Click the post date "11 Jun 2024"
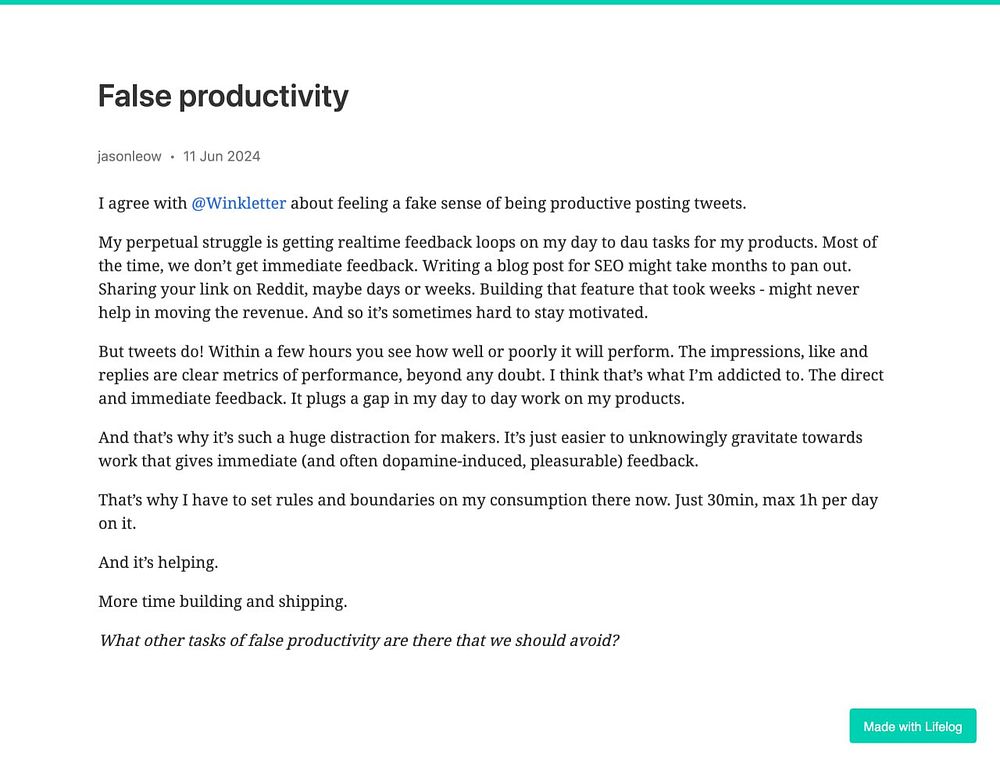Viewport: 1000px width, 763px height. pyautogui.click(x=222, y=156)
